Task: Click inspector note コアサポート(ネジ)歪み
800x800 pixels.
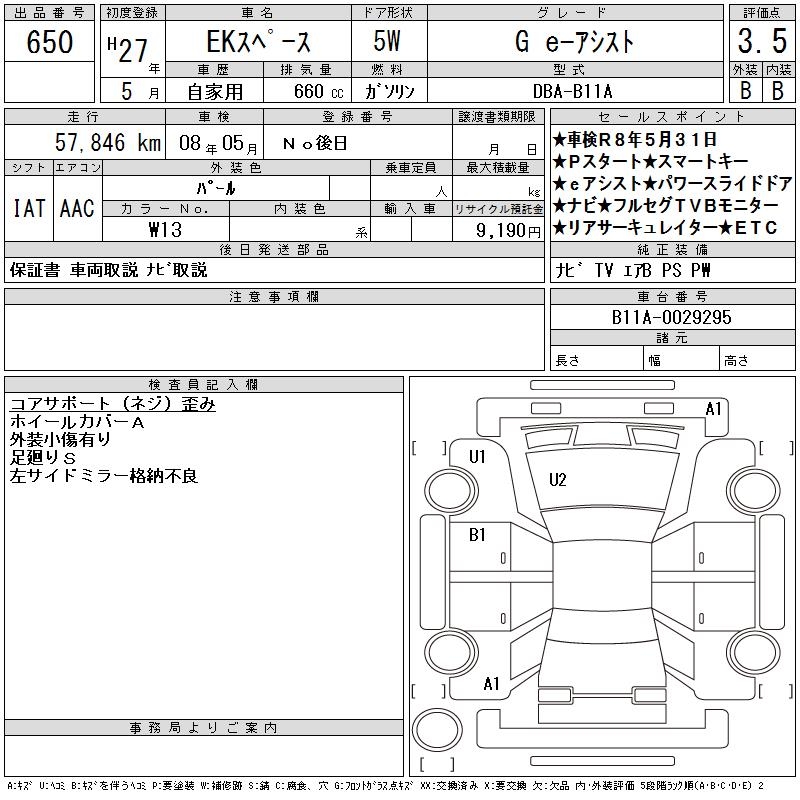Action: pyautogui.click(x=113, y=404)
